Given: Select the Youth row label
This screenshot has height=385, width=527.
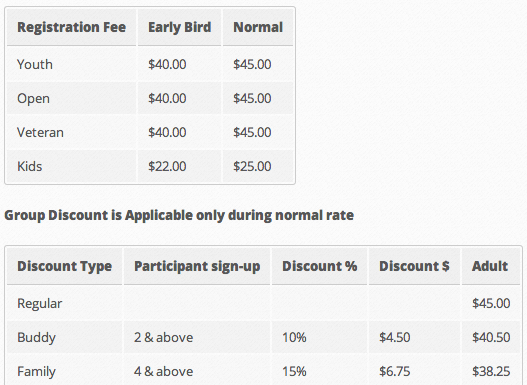Looking at the screenshot, I should click(x=35, y=64).
